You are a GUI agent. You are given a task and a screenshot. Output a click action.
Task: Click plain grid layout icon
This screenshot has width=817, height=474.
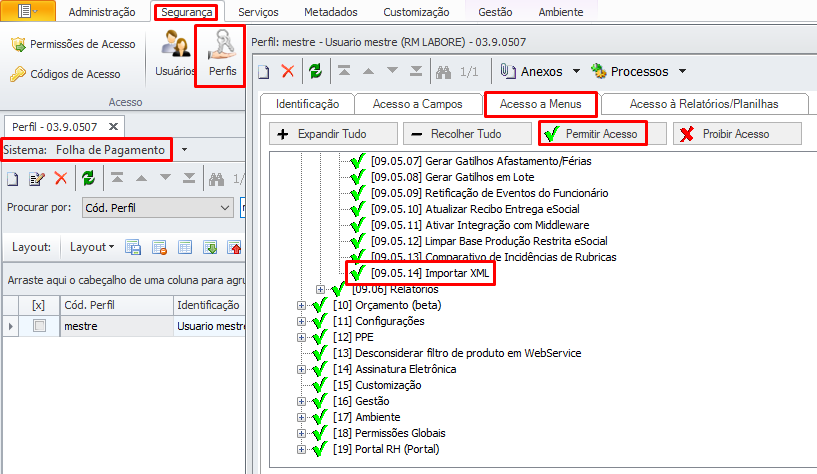[x=185, y=247]
